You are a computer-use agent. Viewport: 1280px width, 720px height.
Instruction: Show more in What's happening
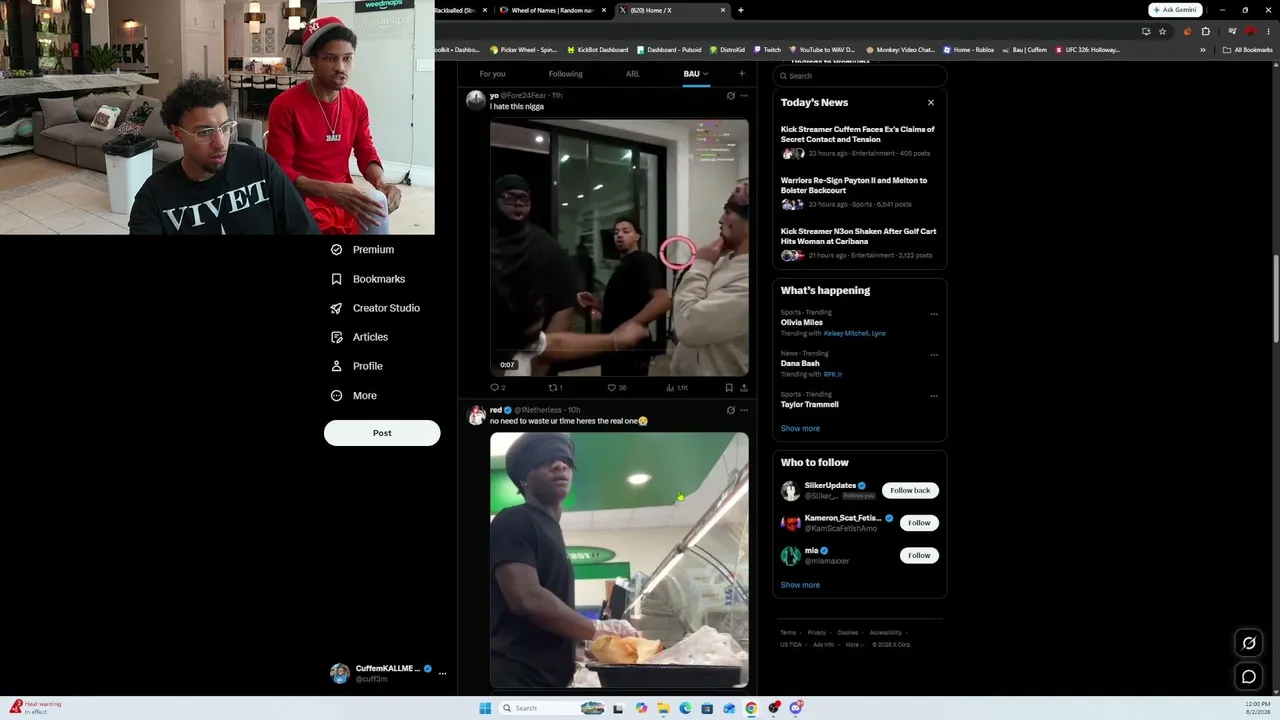(800, 428)
